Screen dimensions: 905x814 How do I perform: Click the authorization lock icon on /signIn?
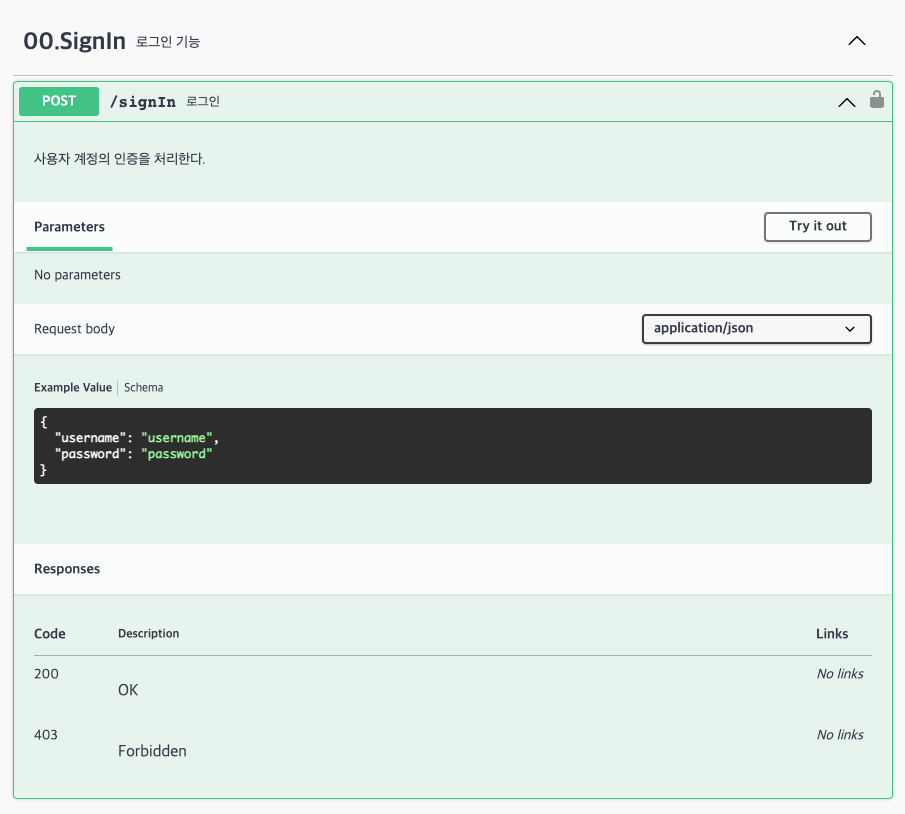click(876, 100)
